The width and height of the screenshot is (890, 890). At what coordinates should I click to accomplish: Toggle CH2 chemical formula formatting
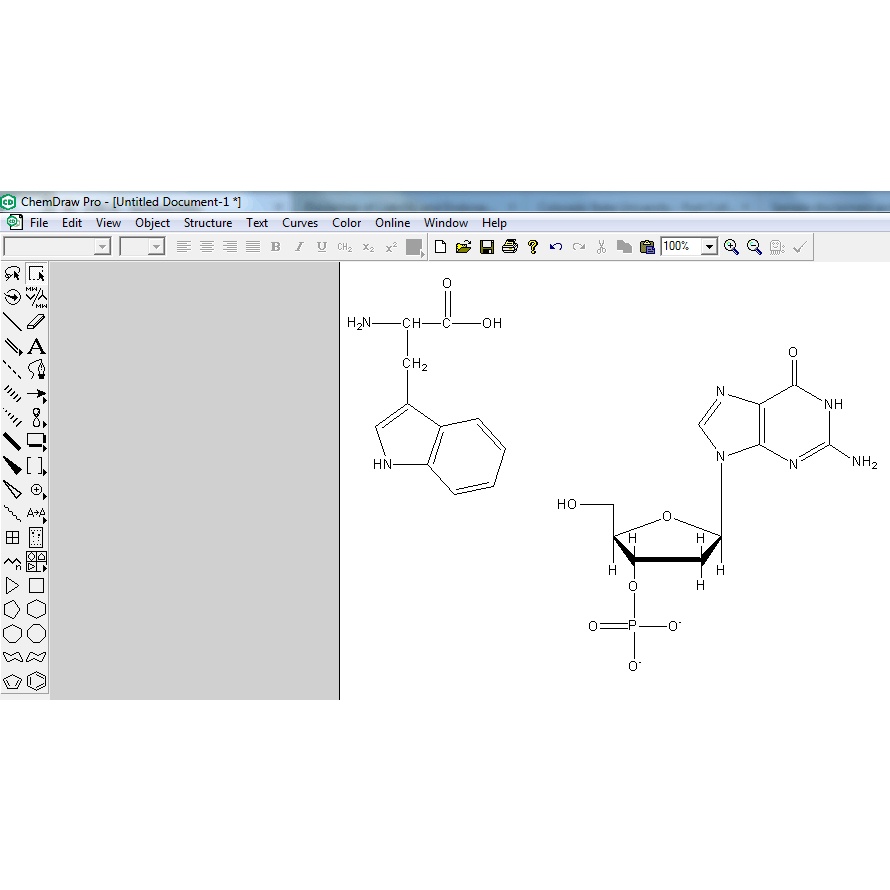345,247
